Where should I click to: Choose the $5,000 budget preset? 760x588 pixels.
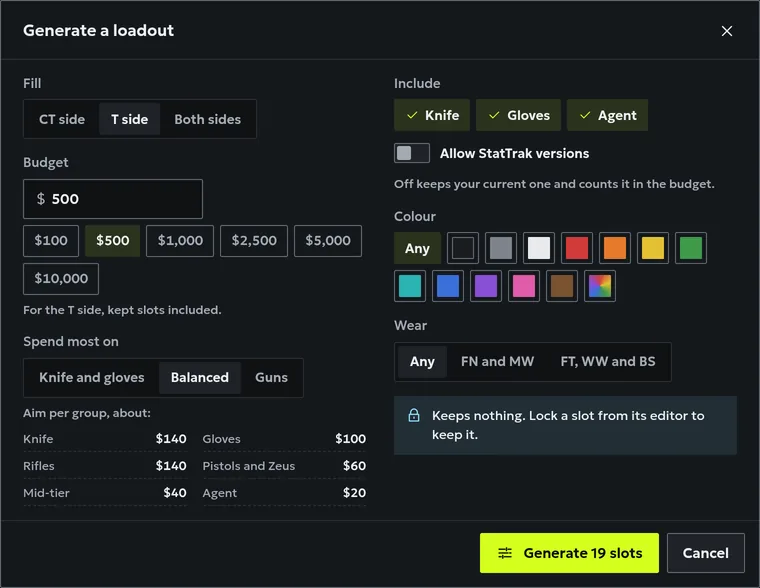[328, 240]
